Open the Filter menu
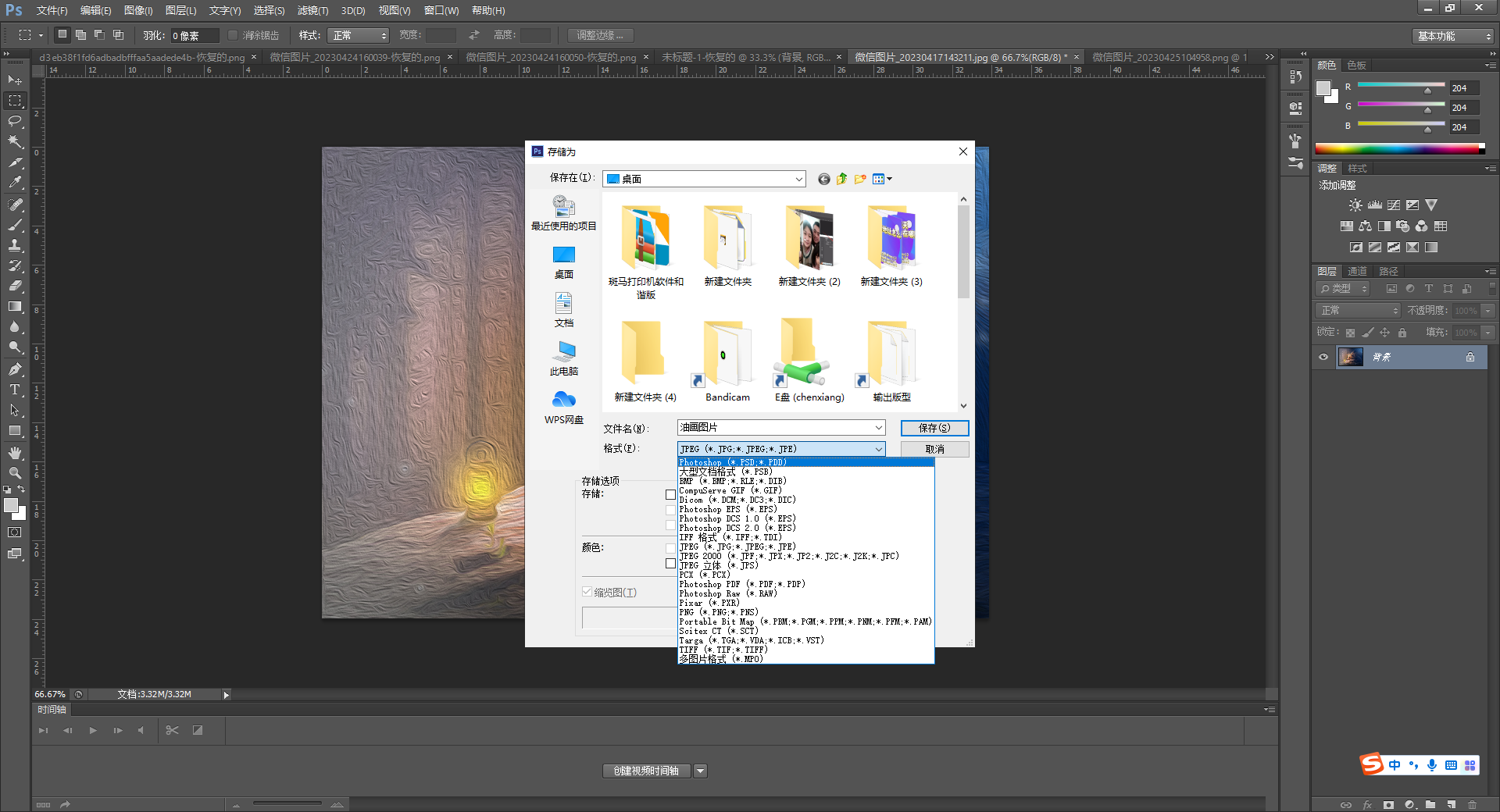This screenshot has width=1500, height=812. click(312, 11)
